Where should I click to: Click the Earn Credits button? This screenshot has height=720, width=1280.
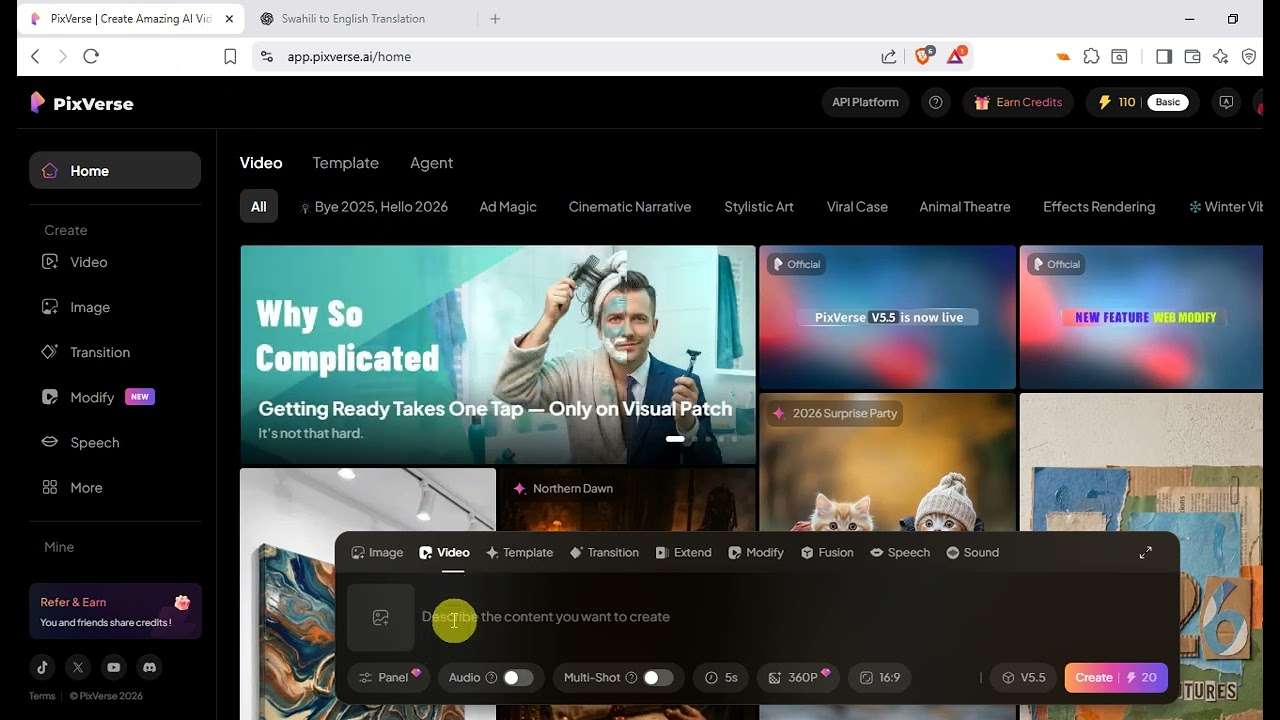coord(1018,102)
